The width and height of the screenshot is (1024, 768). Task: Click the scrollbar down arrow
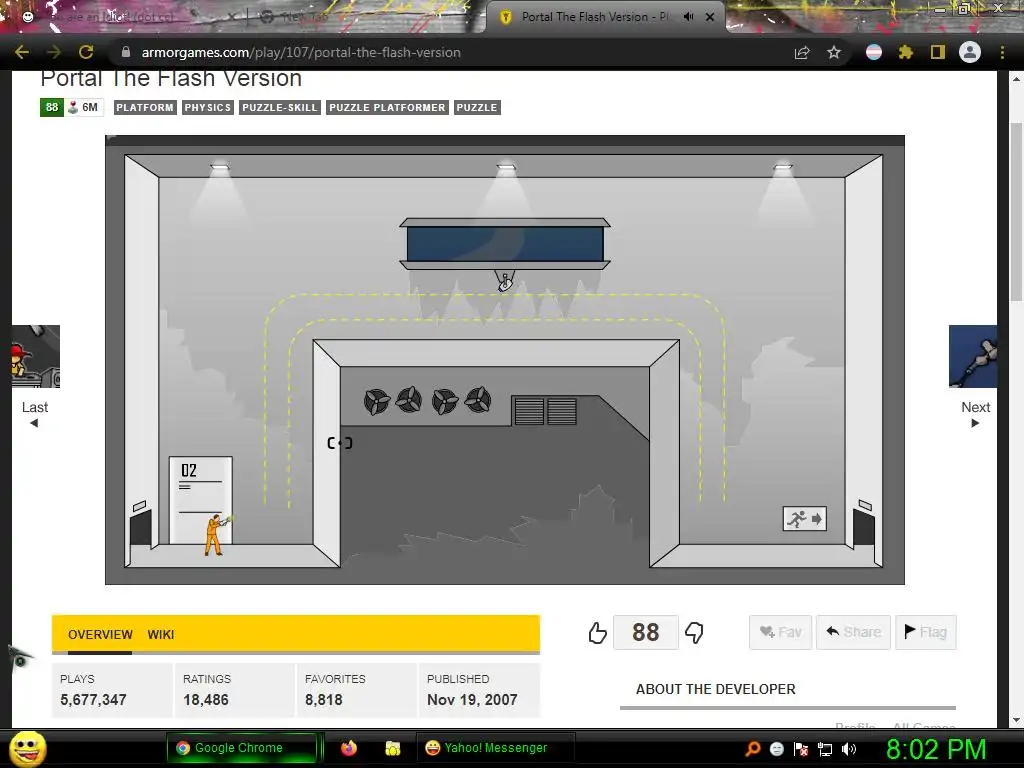point(1016,720)
